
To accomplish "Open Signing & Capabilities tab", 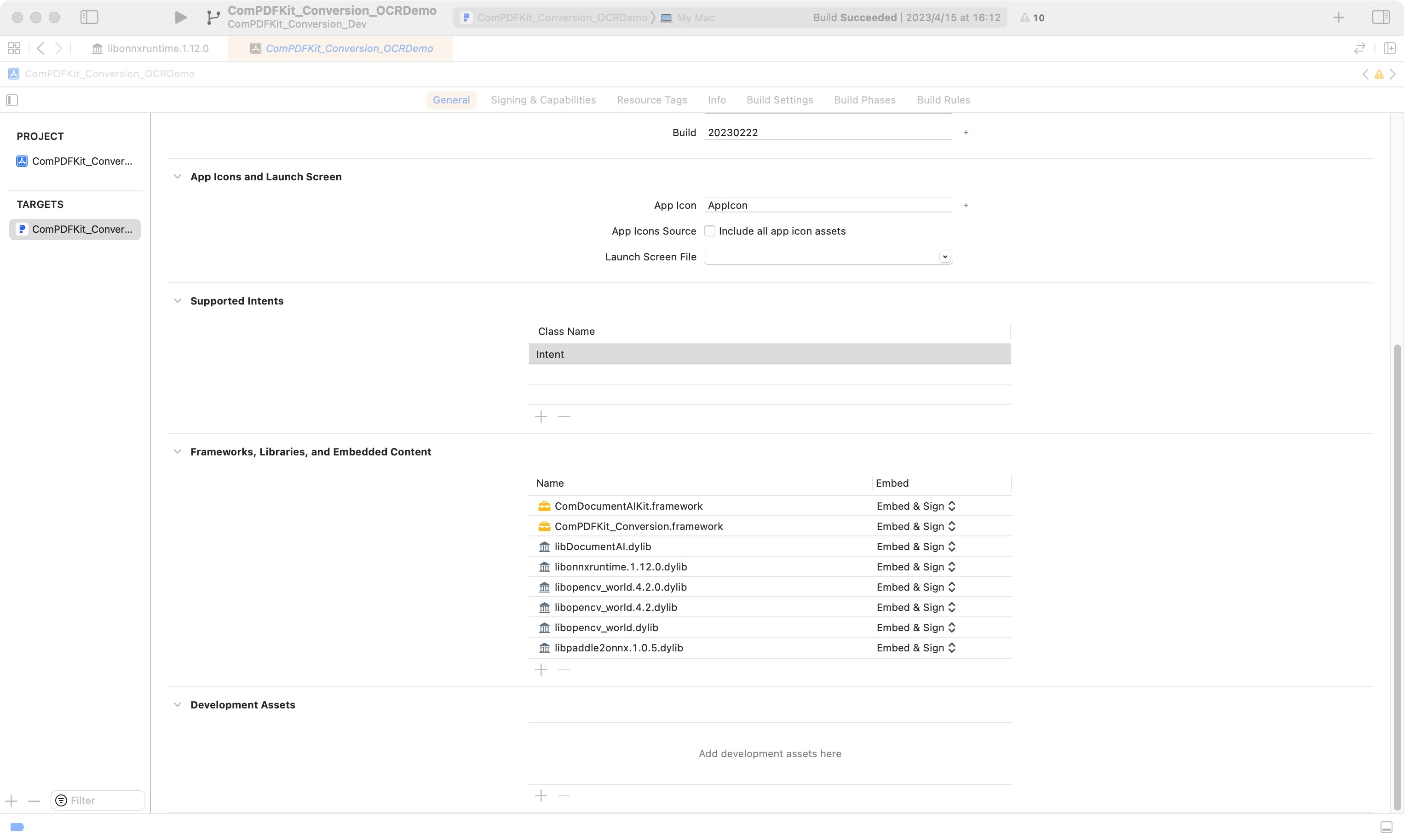I will [x=543, y=100].
